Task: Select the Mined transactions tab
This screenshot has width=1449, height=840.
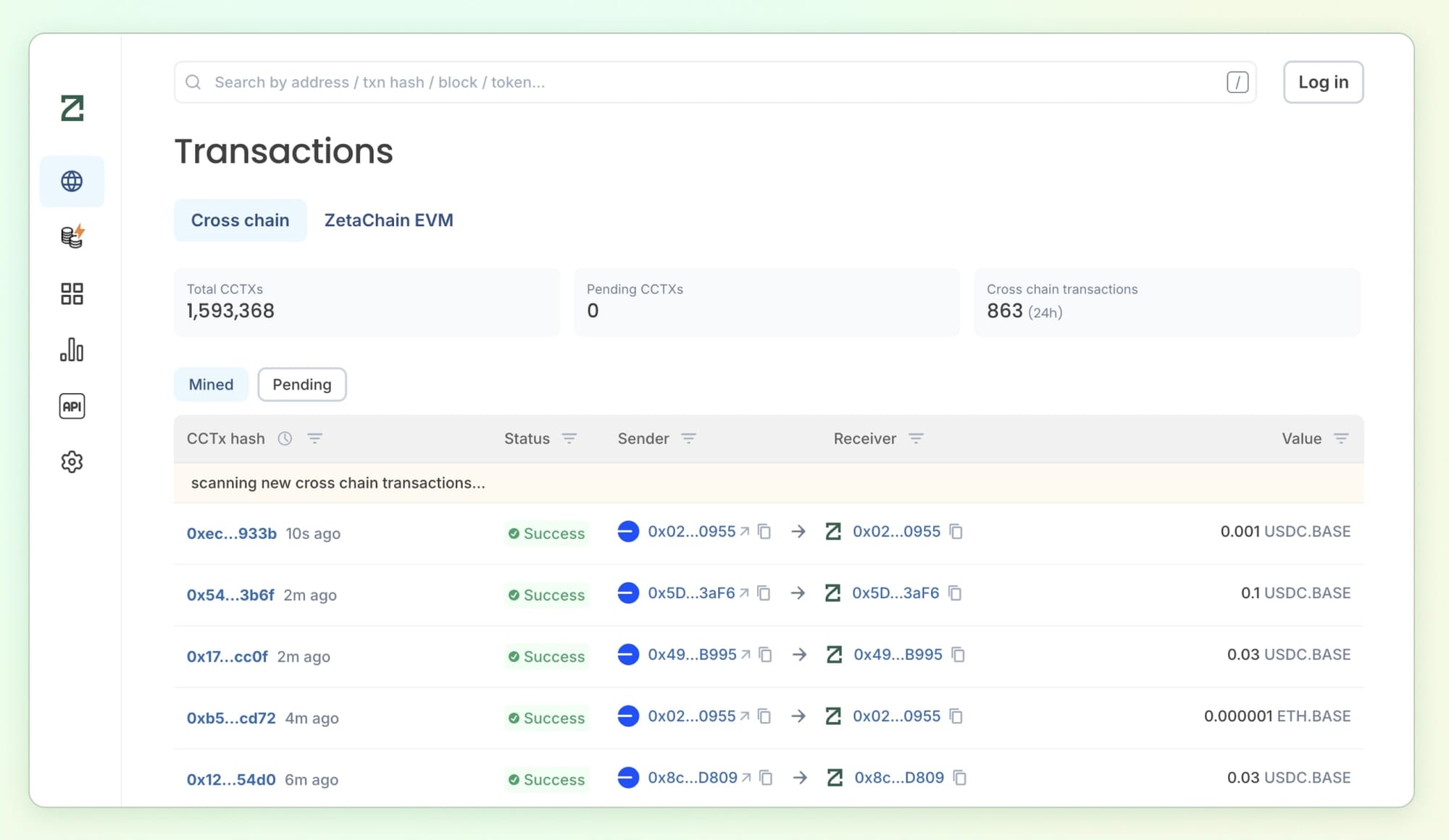Action: 211,385
